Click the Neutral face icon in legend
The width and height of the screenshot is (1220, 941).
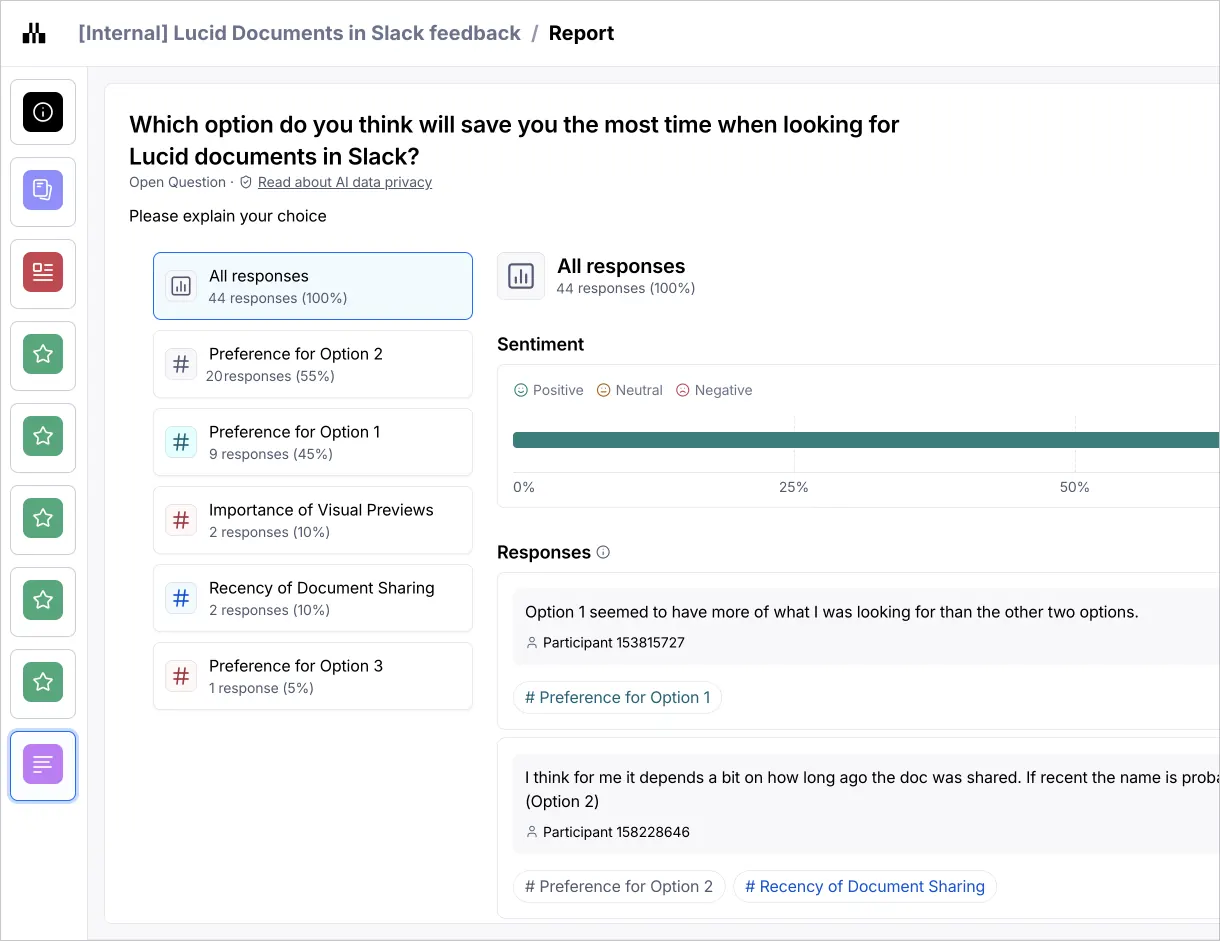click(603, 390)
